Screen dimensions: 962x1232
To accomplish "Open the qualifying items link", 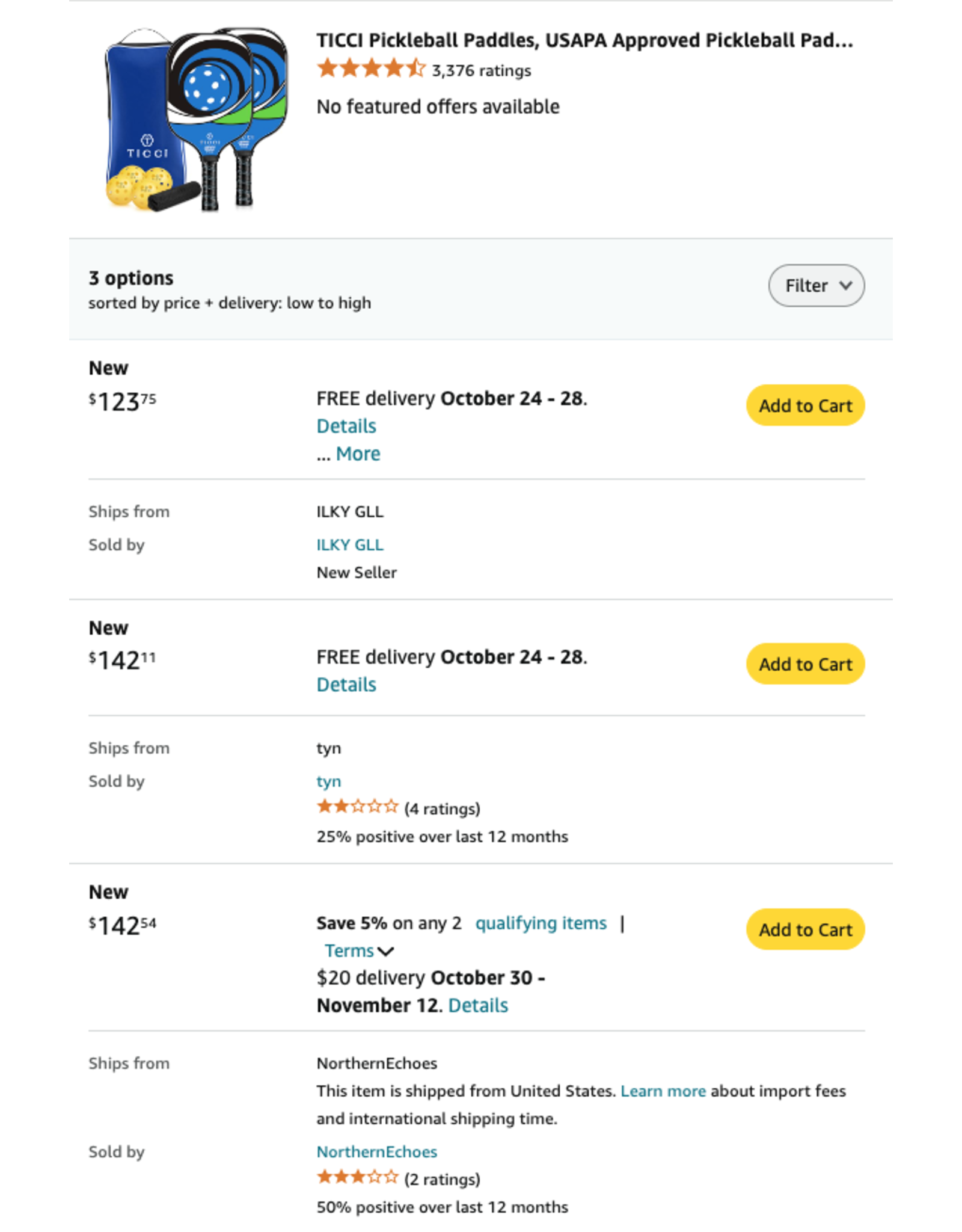I will (x=541, y=923).
